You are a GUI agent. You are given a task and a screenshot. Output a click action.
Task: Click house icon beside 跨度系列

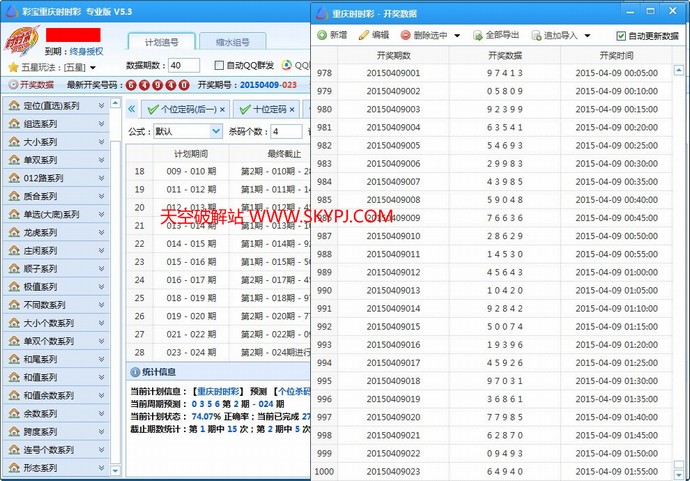[x=15, y=431]
